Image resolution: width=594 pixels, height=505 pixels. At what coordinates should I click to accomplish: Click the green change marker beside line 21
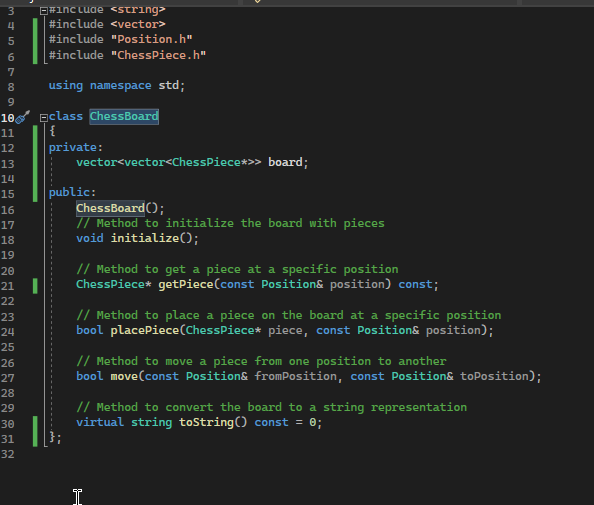point(35,286)
